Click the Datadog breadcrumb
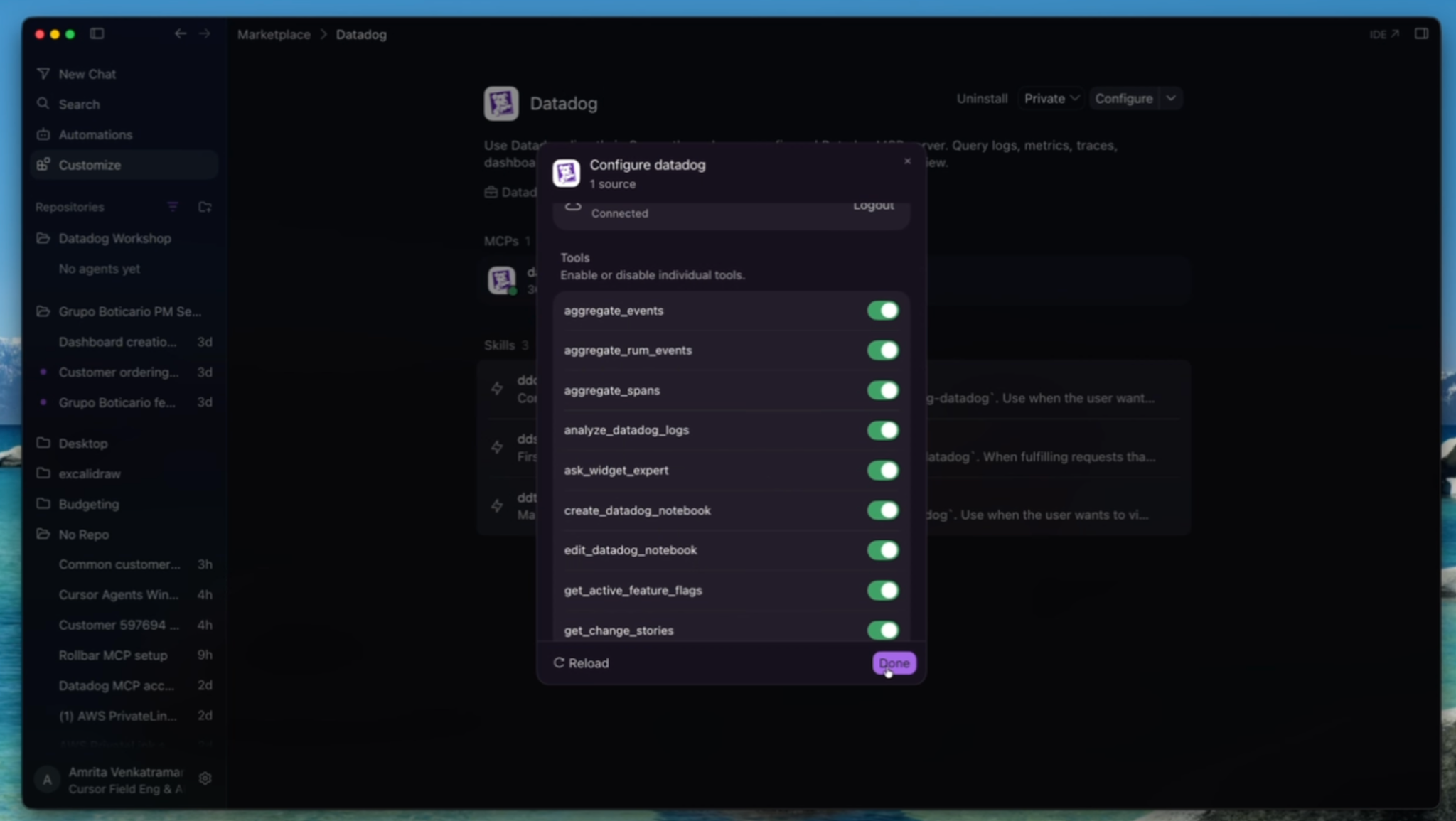The width and height of the screenshot is (1456, 821). pos(361,34)
